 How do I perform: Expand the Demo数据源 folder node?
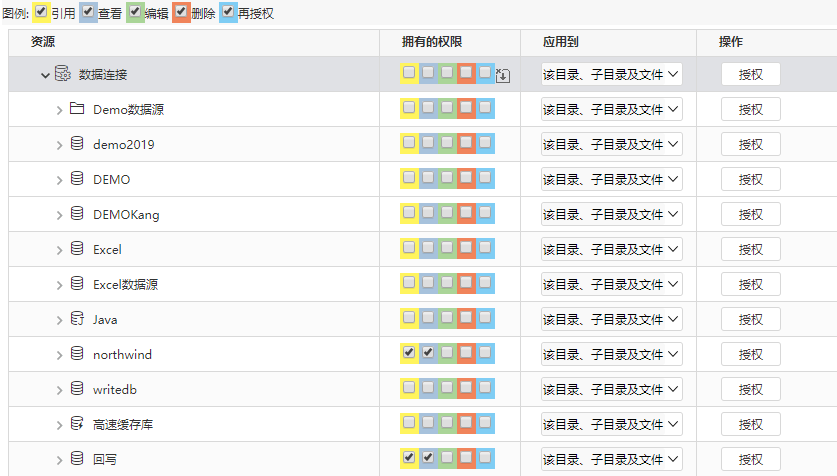click(x=59, y=110)
